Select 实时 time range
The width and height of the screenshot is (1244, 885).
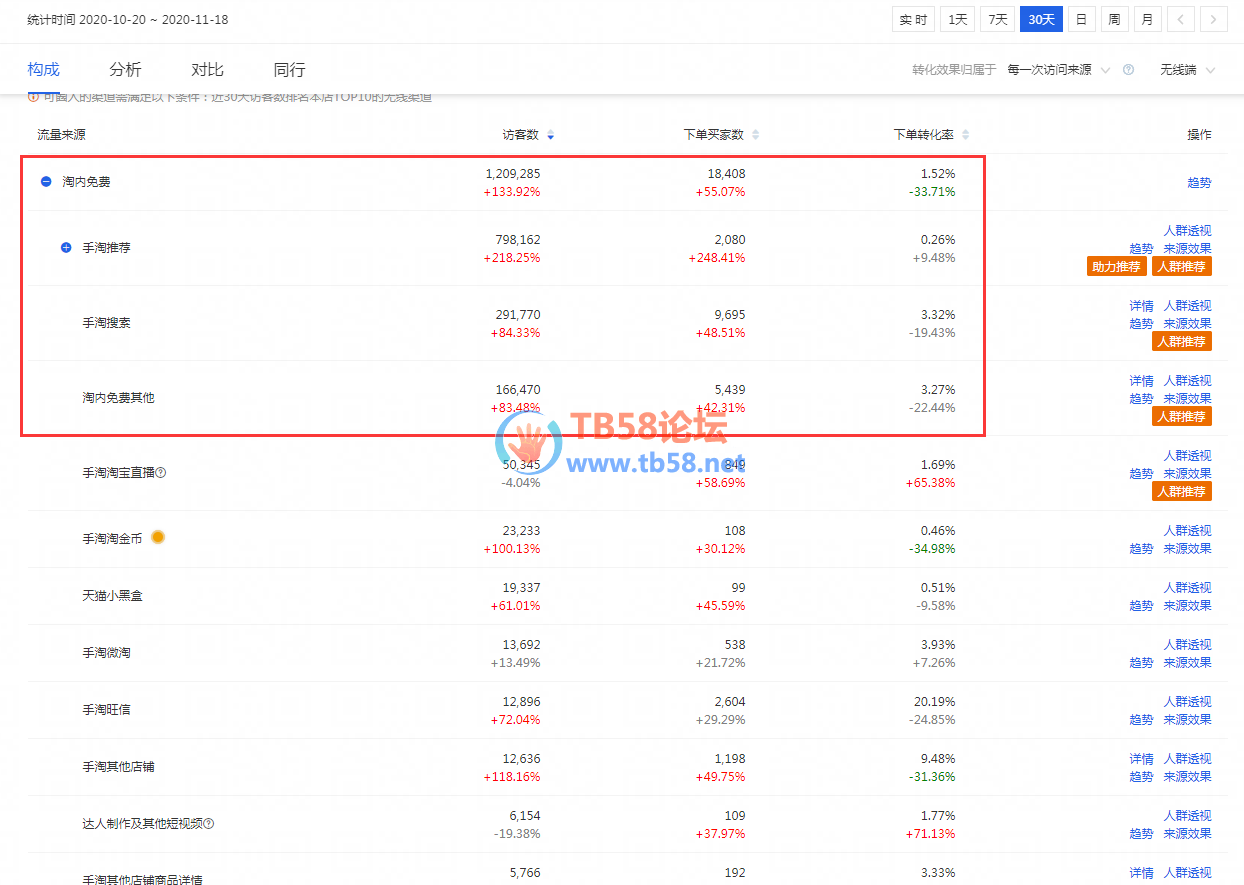[913, 19]
